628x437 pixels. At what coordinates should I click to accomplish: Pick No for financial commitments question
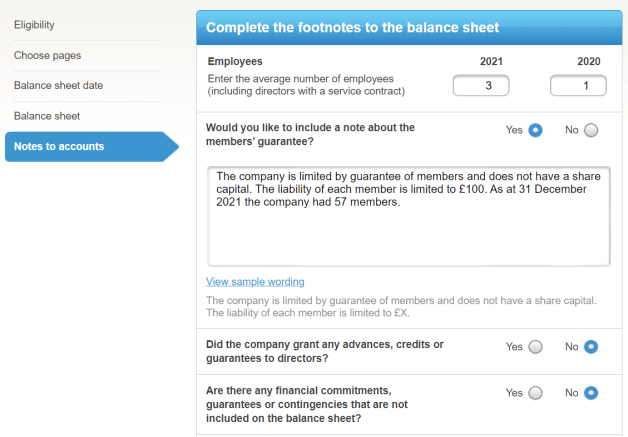591,393
